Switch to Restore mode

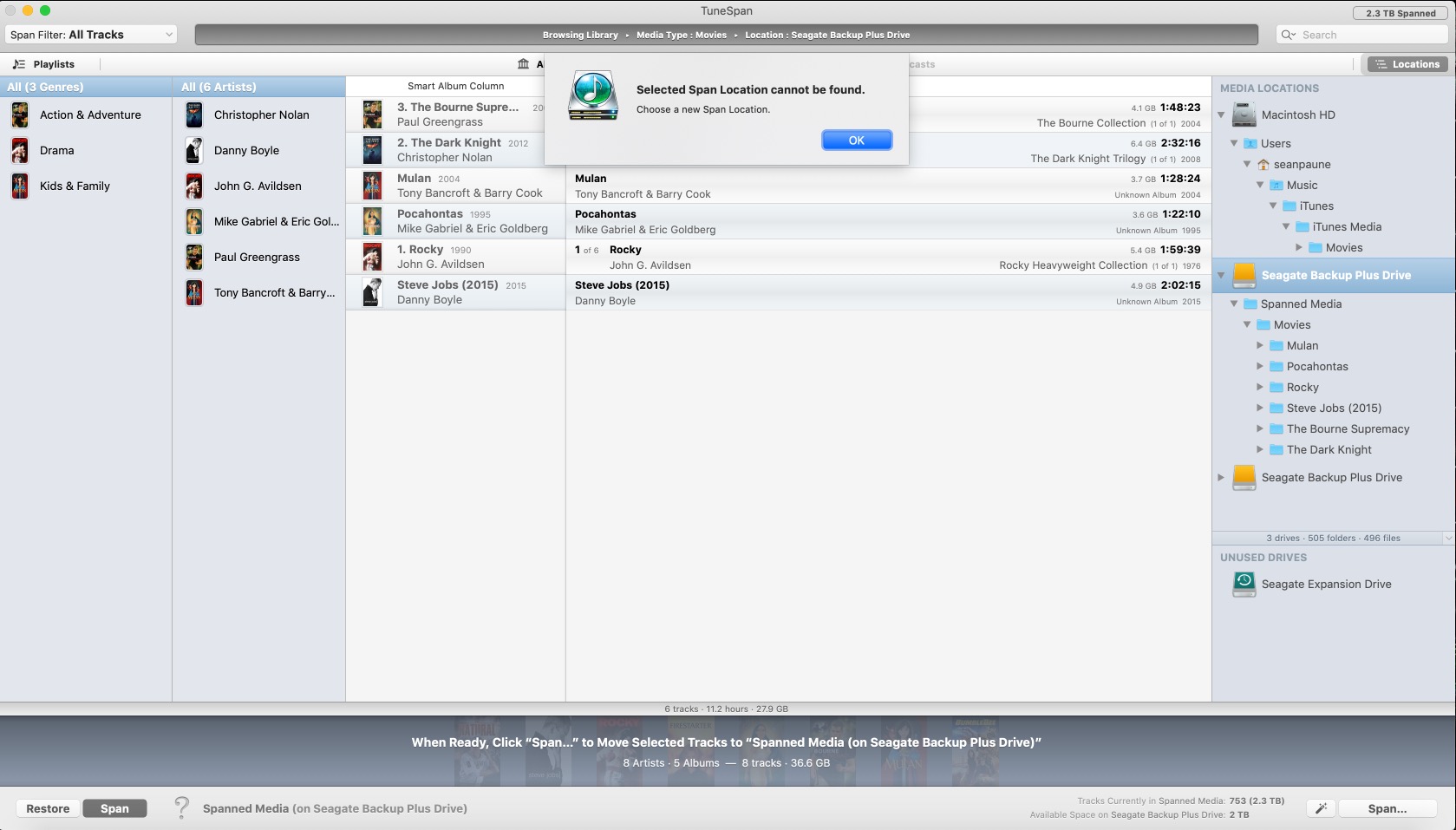point(48,808)
